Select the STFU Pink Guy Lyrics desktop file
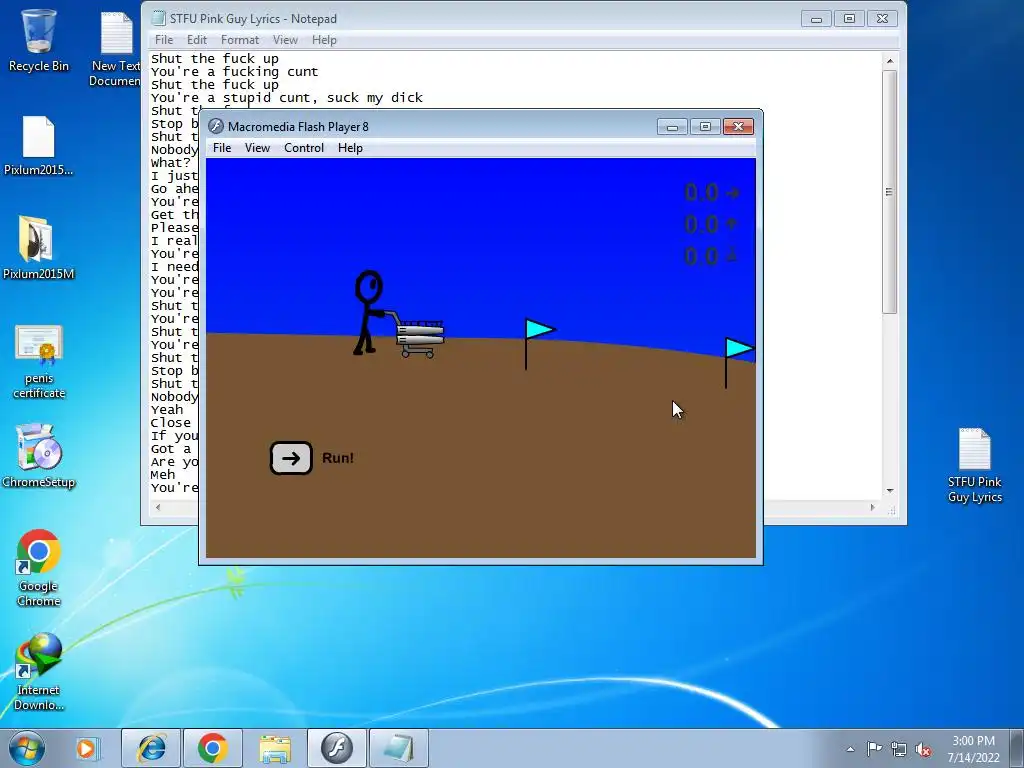This screenshot has height=768, width=1024. pyautogui.click(x=974, y=466)
